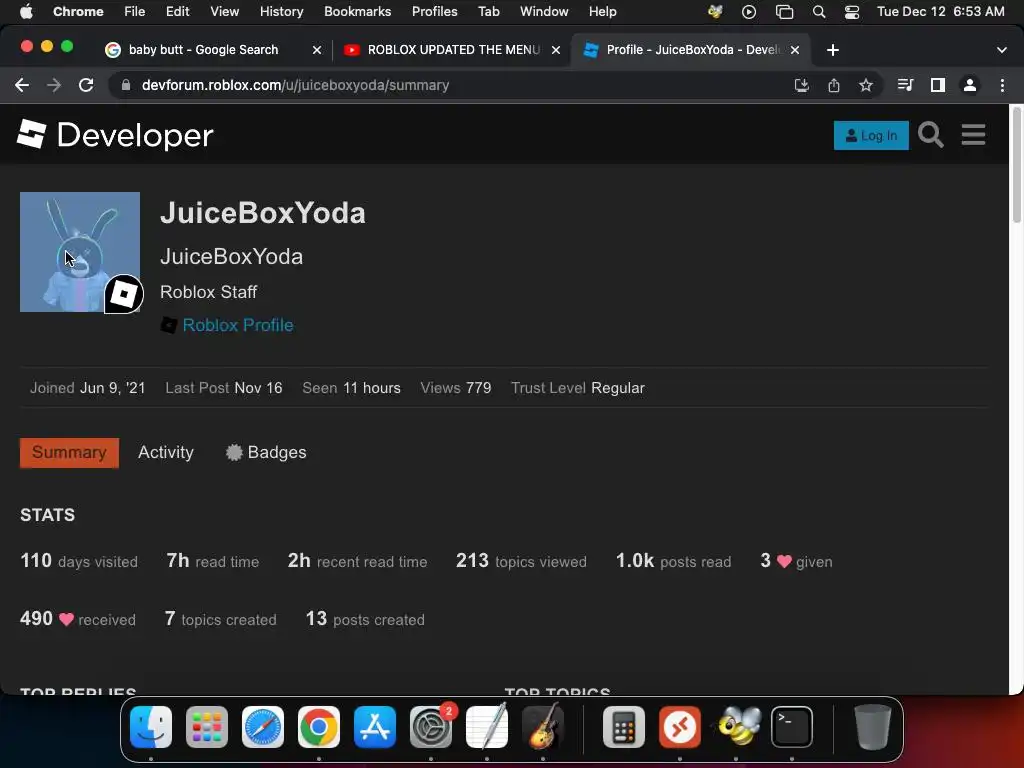Open Terminal from the Dock
This screenshot has height=768, width=1024.
click(792, 726)
